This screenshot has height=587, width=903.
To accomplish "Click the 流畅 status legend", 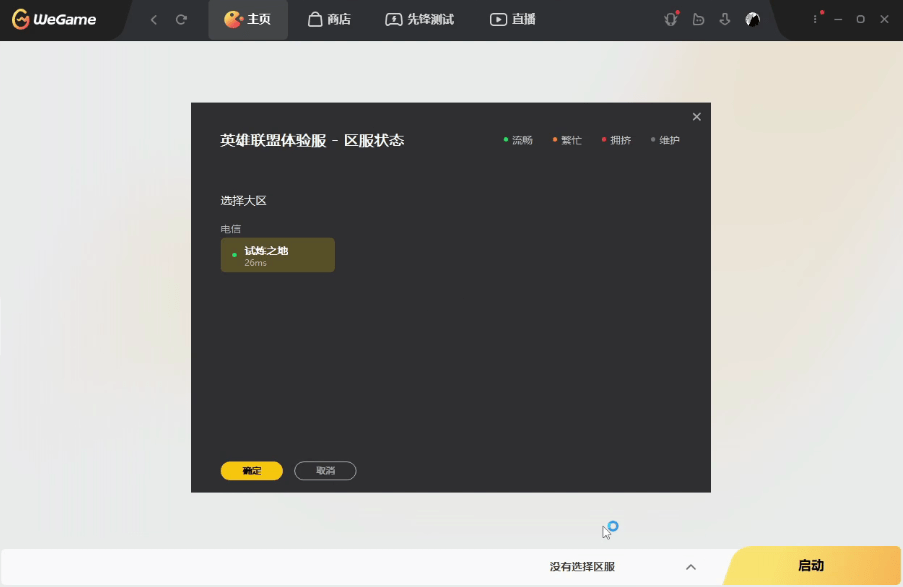I will tap(518, 140).
